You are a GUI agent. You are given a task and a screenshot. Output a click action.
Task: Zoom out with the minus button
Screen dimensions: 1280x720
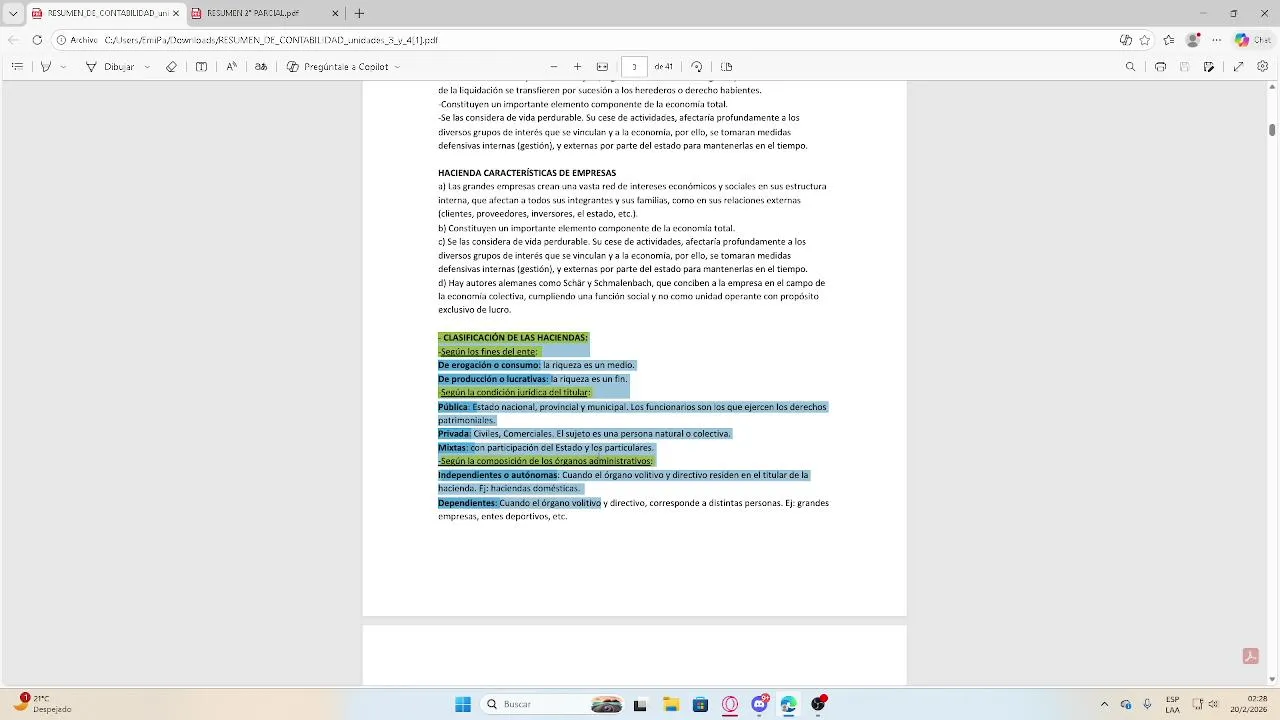coord(553,67)
